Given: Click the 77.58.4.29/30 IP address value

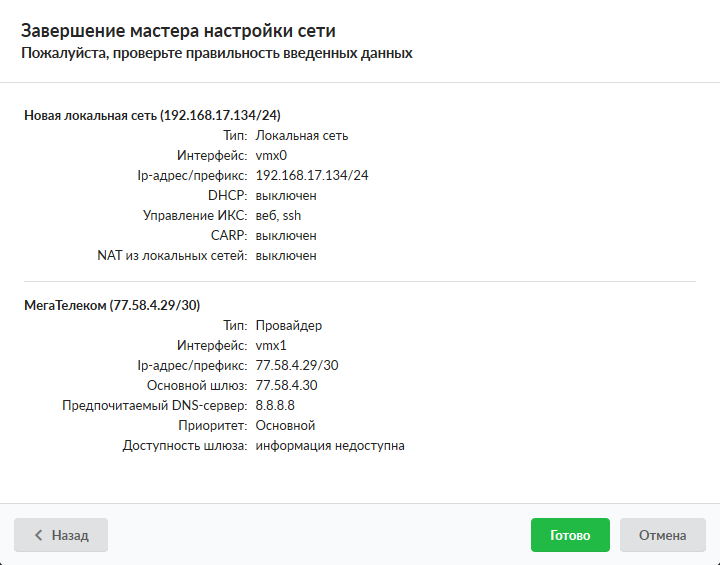Looking at the screenshot, I should click(x=297, y=365).
